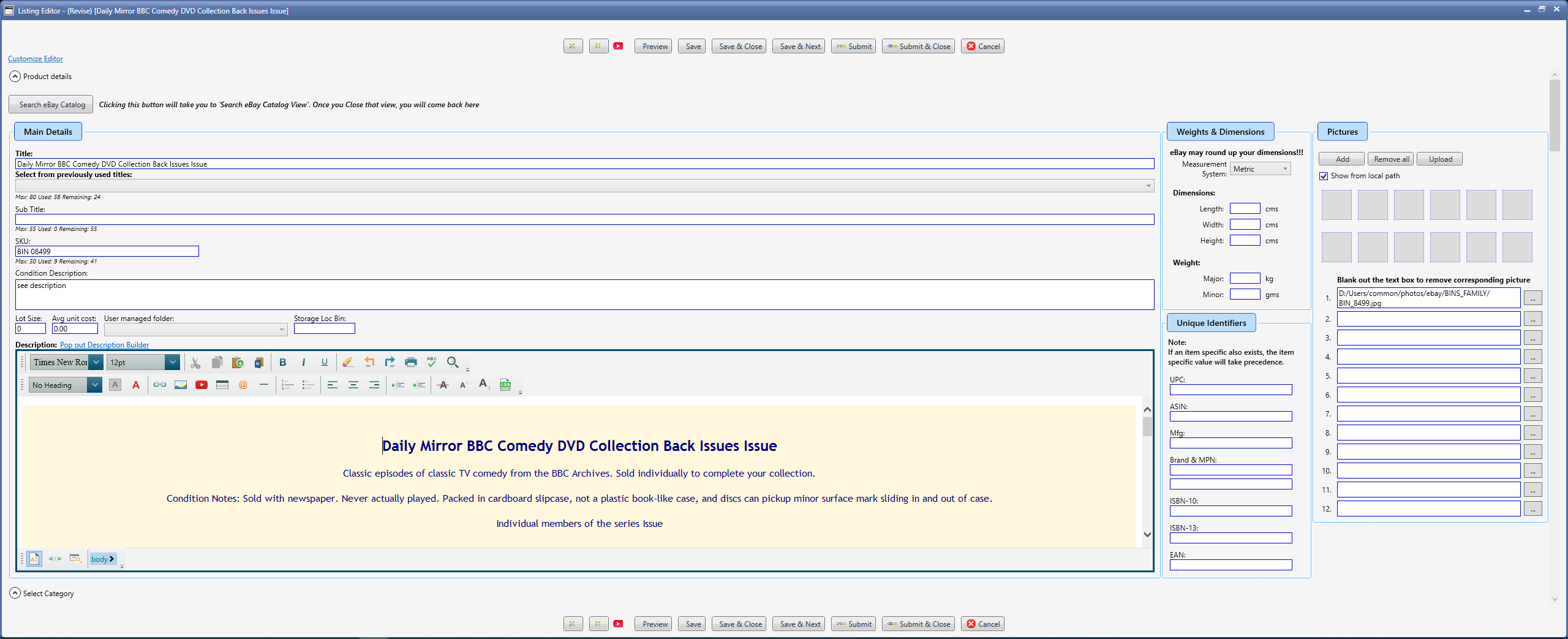
Task: Click the blue Redo arrow icon
Action: (390, 363)
